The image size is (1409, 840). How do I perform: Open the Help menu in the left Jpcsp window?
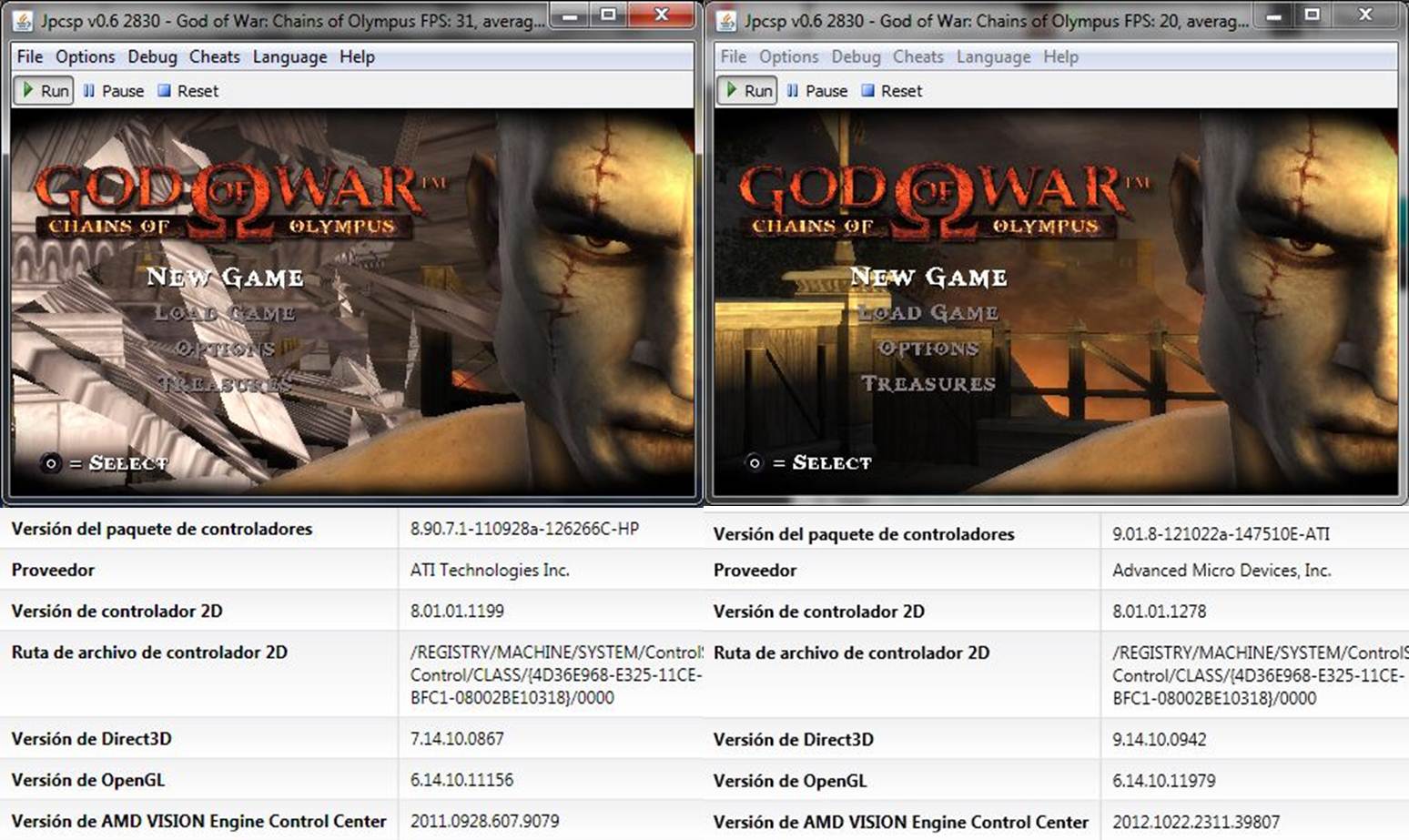tap(357, 56)
